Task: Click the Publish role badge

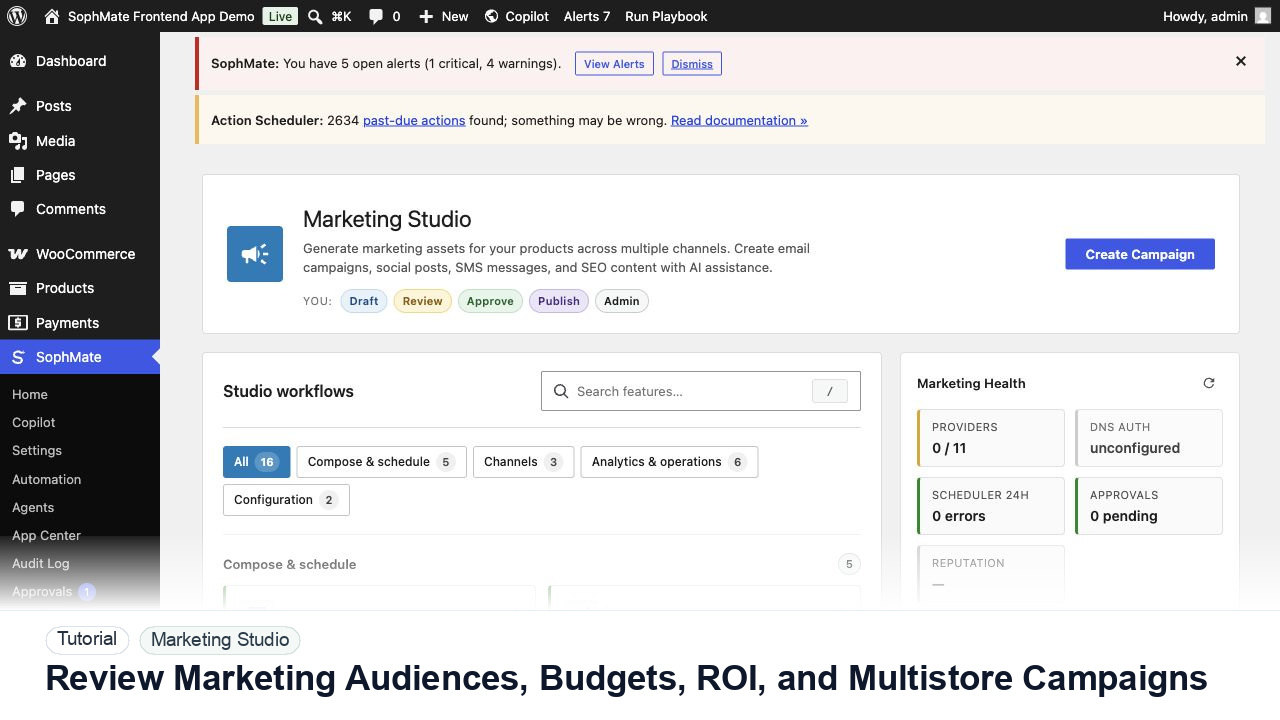Action: pos(559,301)
